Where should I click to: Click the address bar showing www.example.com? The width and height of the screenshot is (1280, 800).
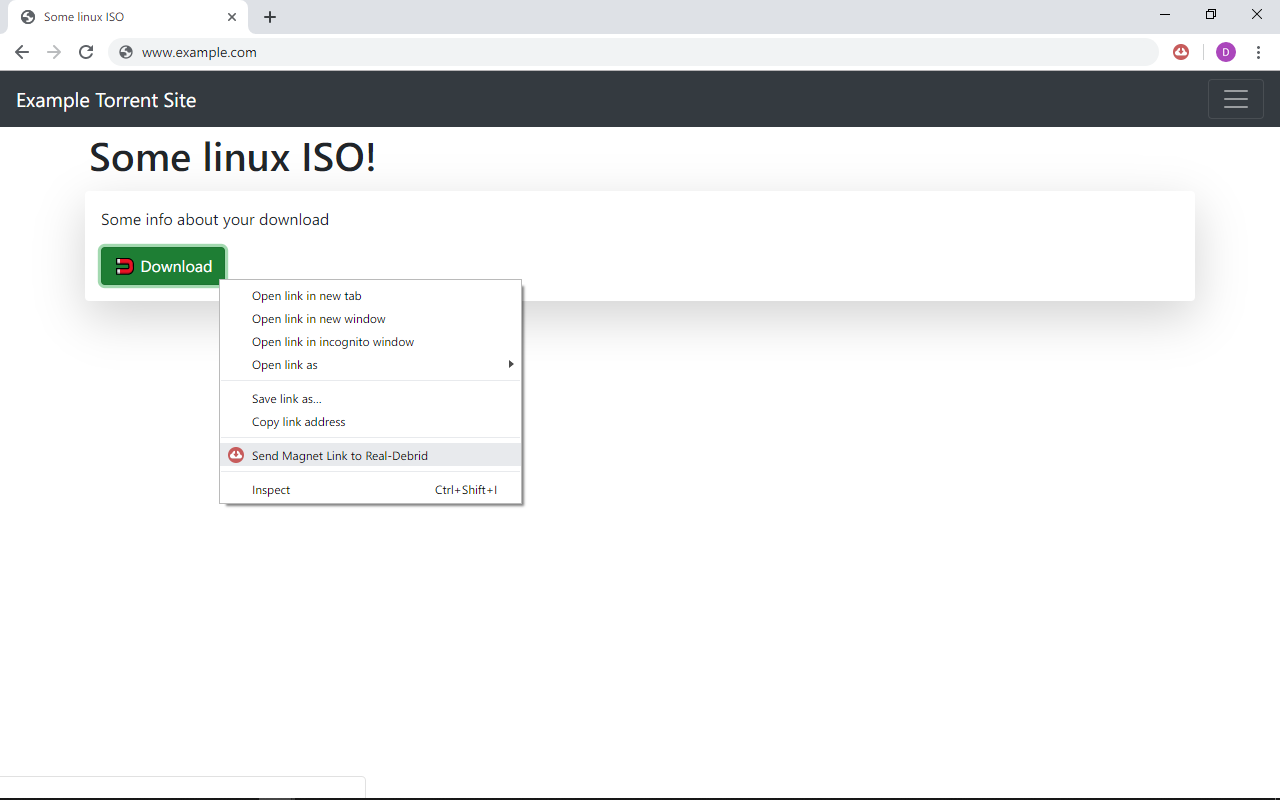click(x=200, y=52)
